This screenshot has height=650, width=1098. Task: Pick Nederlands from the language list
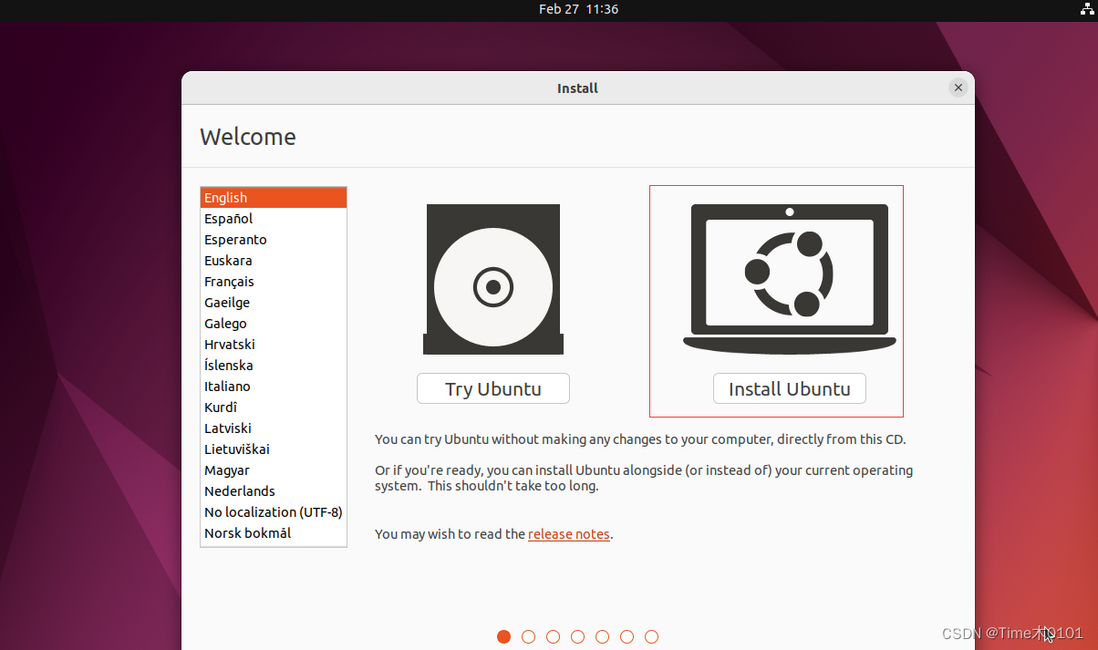[x=273, y=492]
